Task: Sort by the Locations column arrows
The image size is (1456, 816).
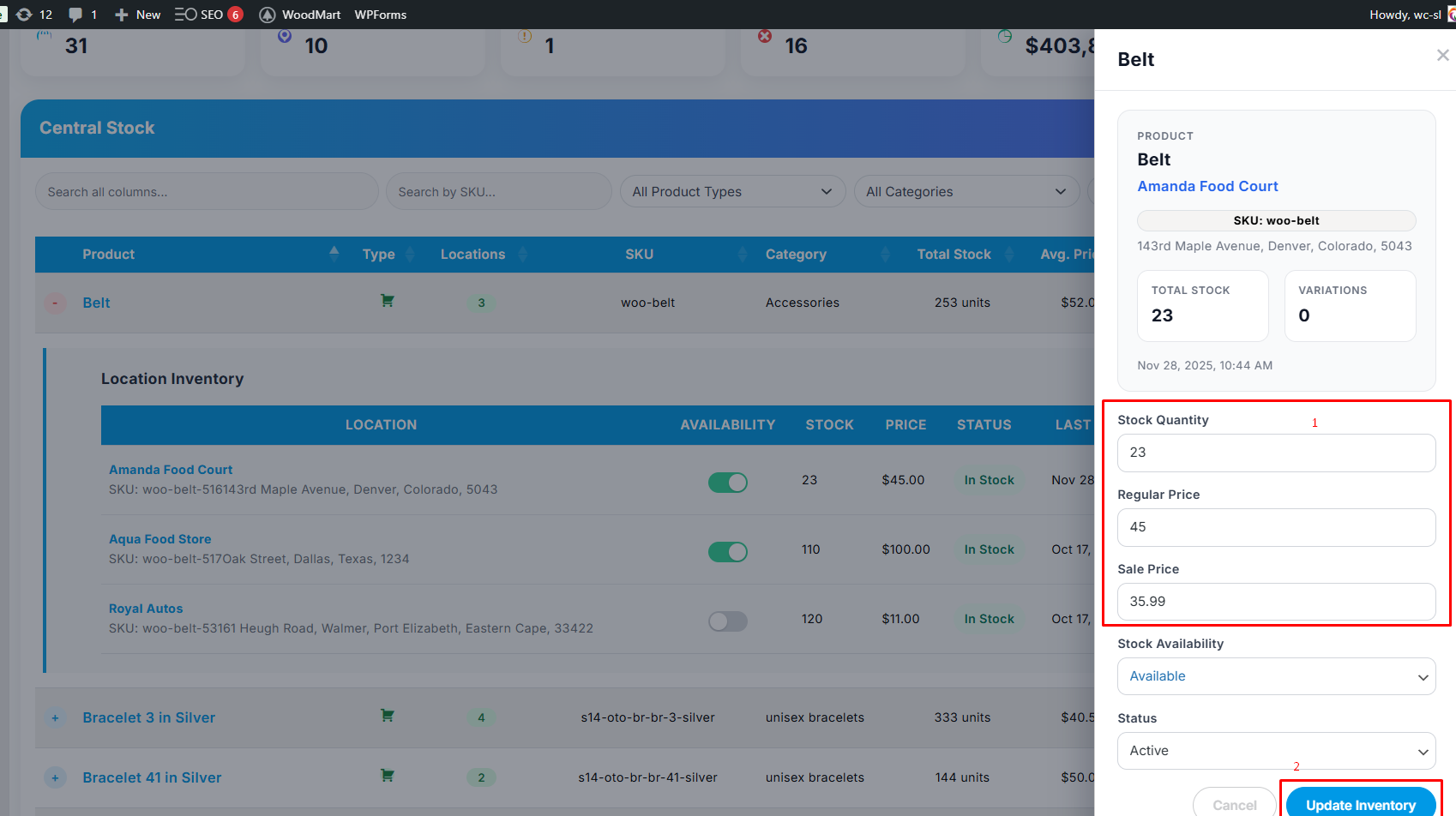Action: [x=523, y=255]
